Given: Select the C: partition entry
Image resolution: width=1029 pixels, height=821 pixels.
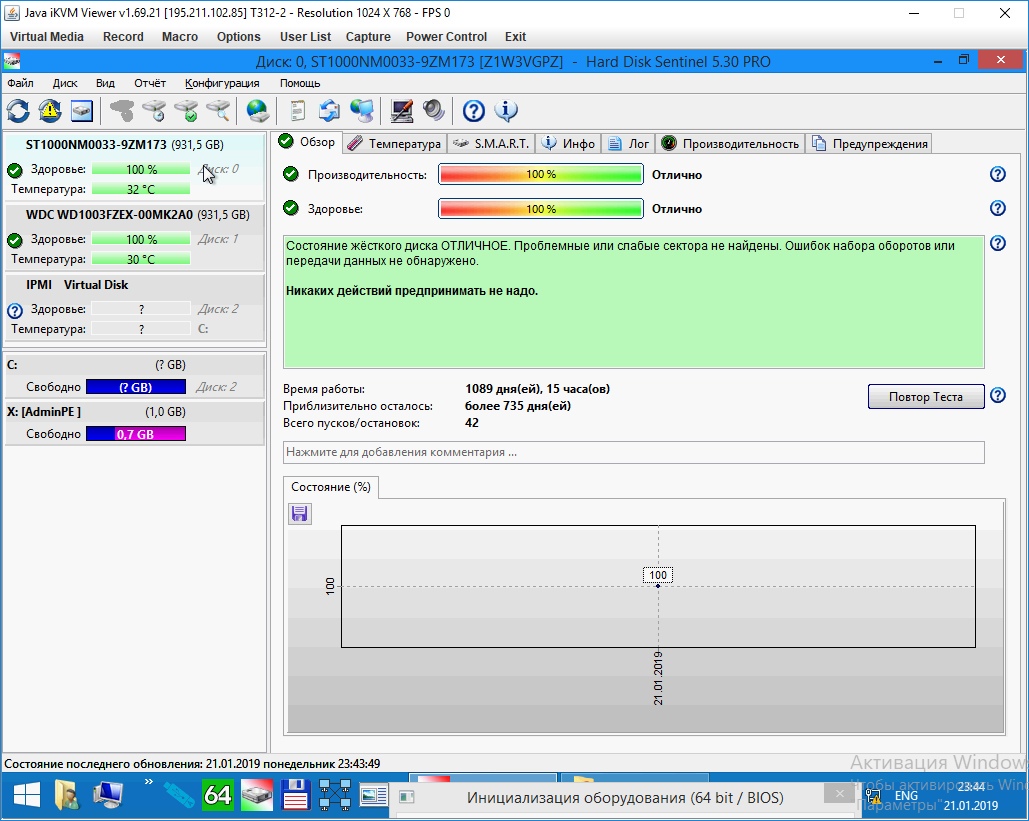Looking at the screenshot, I should click(134, 375).
